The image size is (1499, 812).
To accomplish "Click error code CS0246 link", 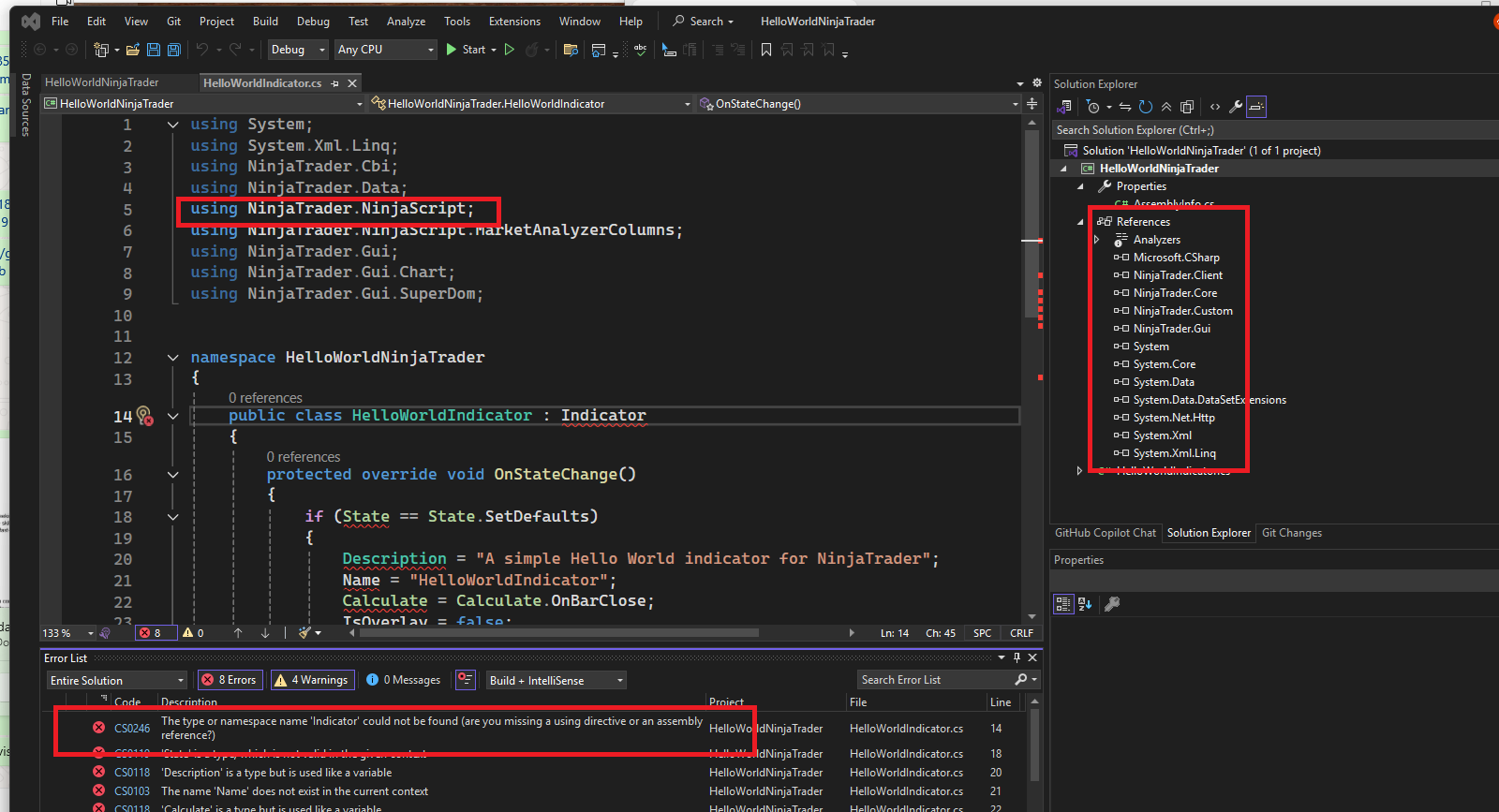I will (x=132, y=728).
